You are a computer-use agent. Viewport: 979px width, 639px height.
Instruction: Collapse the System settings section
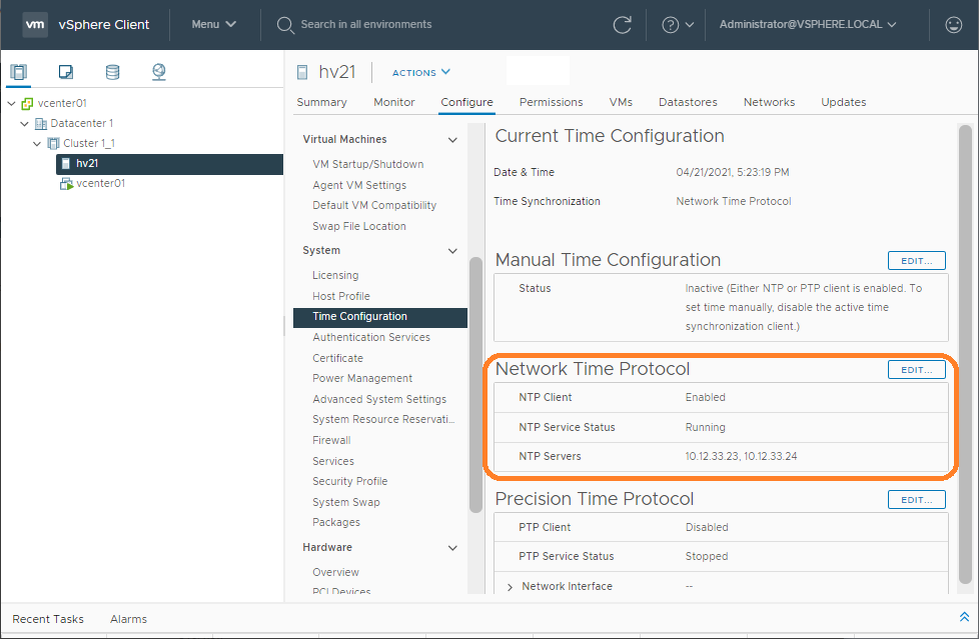[453, 251]
